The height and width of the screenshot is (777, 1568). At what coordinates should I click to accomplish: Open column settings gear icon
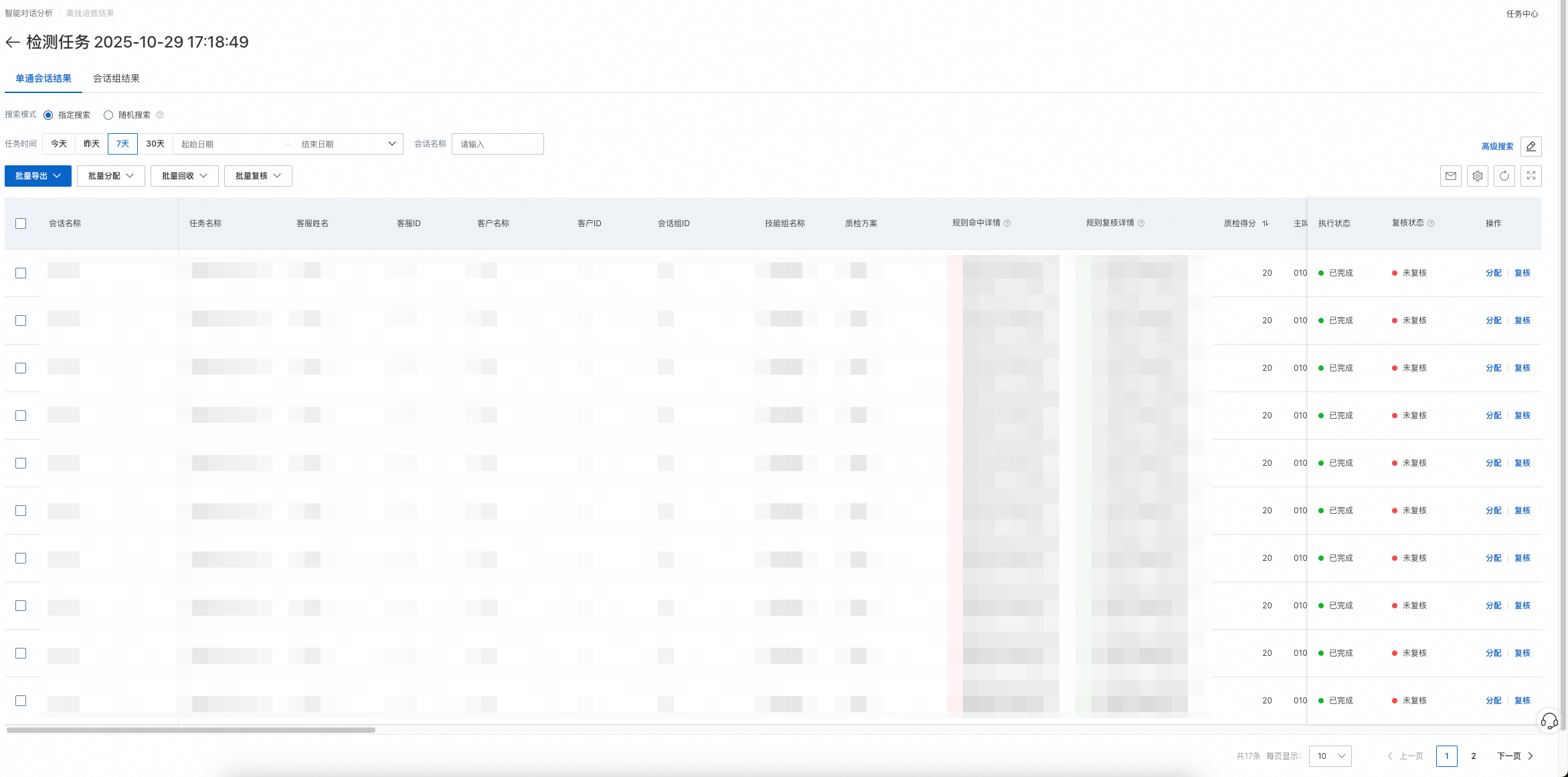[1477, 176]
